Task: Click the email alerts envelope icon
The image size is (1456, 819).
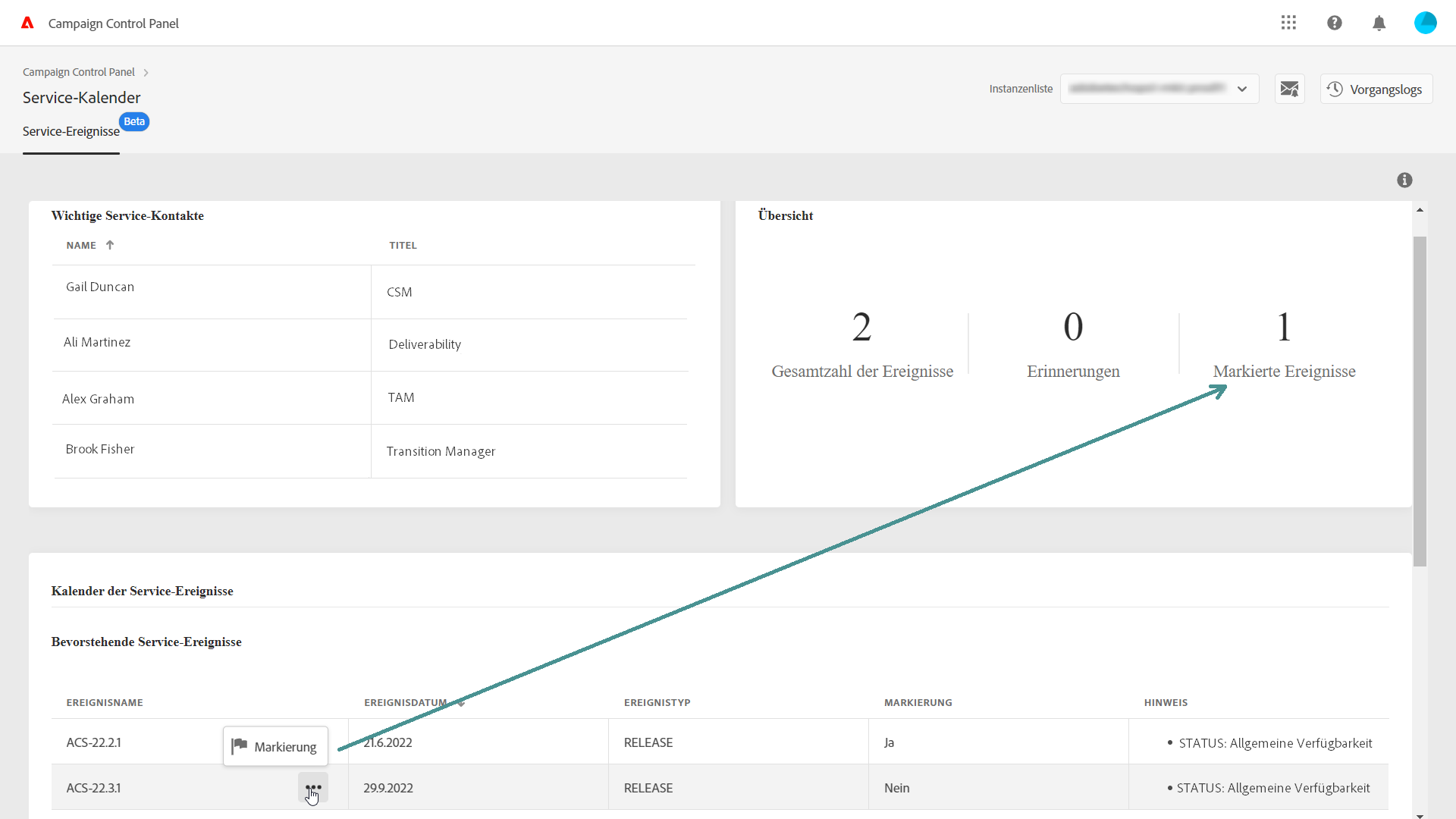Action: (1289, 89)
